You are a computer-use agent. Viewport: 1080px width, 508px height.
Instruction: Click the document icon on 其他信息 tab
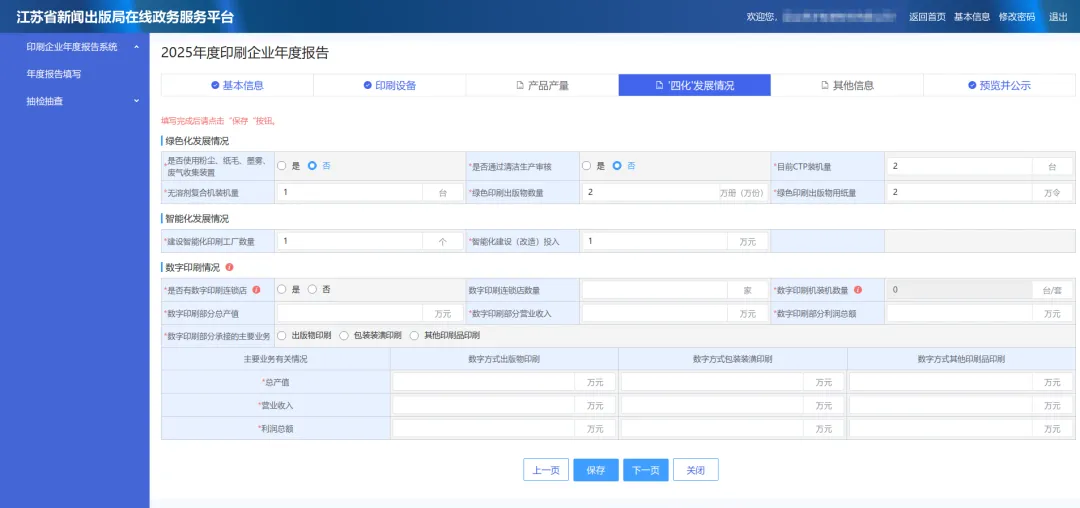point(824,85)
